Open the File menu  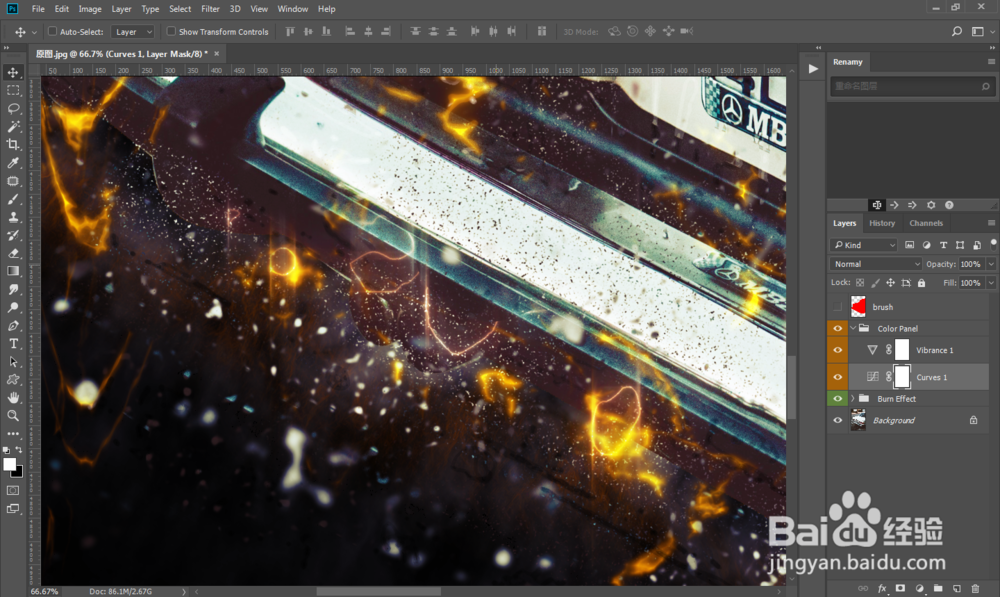coord(38,9)
